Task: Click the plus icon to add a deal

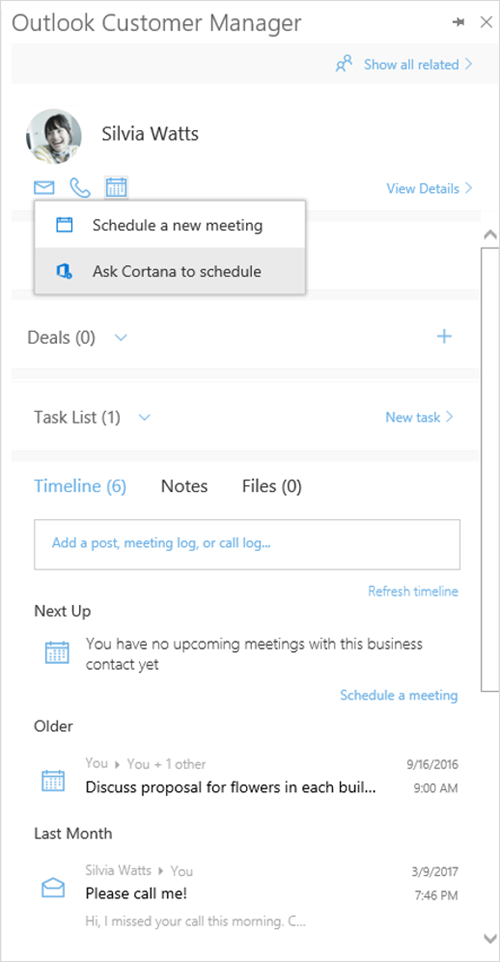Action: (x=444, y=336)
